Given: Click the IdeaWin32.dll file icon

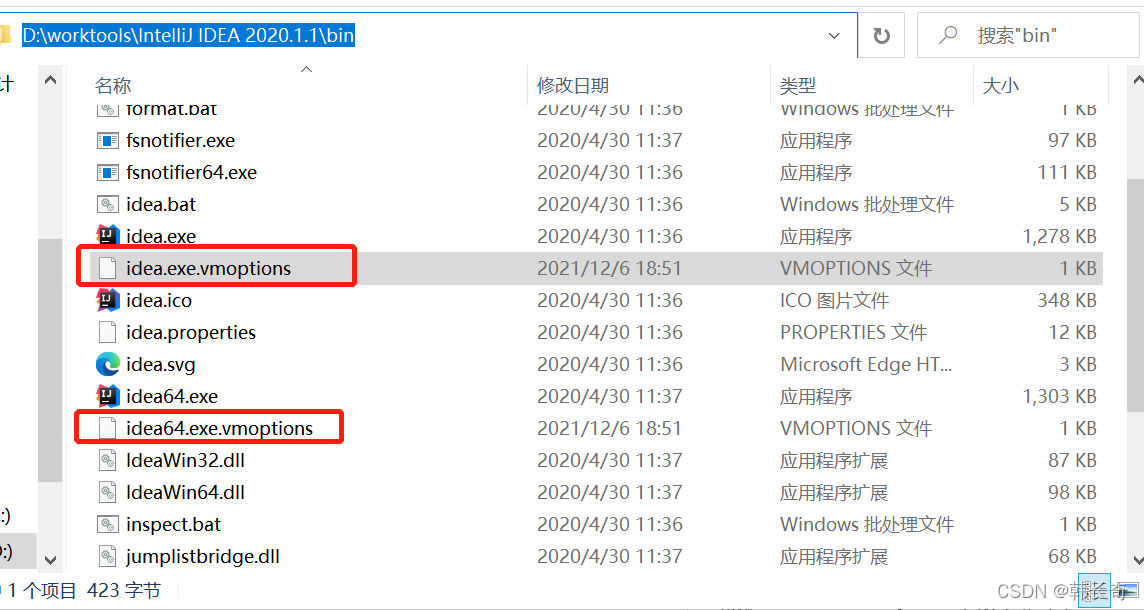Looking at the screenshot, I should click(108, 460).
